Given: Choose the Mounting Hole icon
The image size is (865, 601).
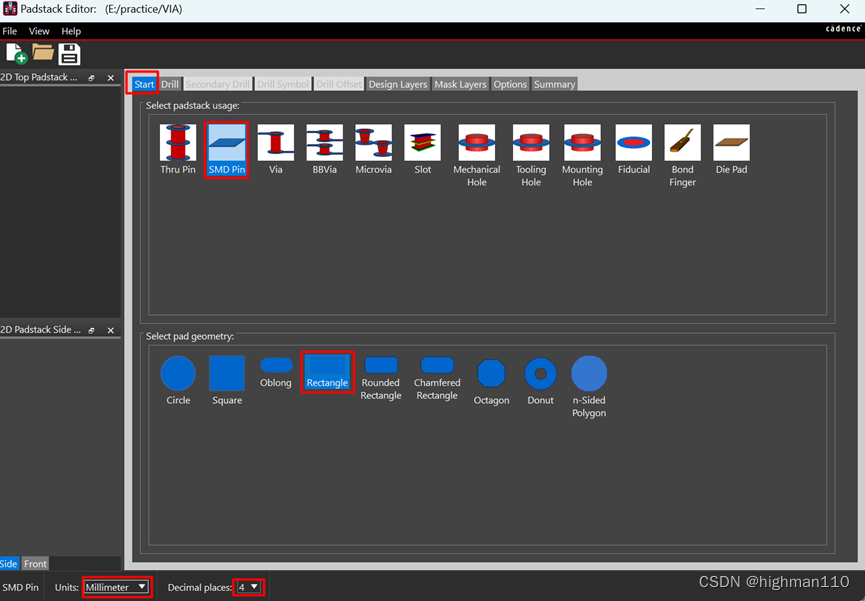Looking at the screenshot, I should pyautogui.click(x=582, y=144).
